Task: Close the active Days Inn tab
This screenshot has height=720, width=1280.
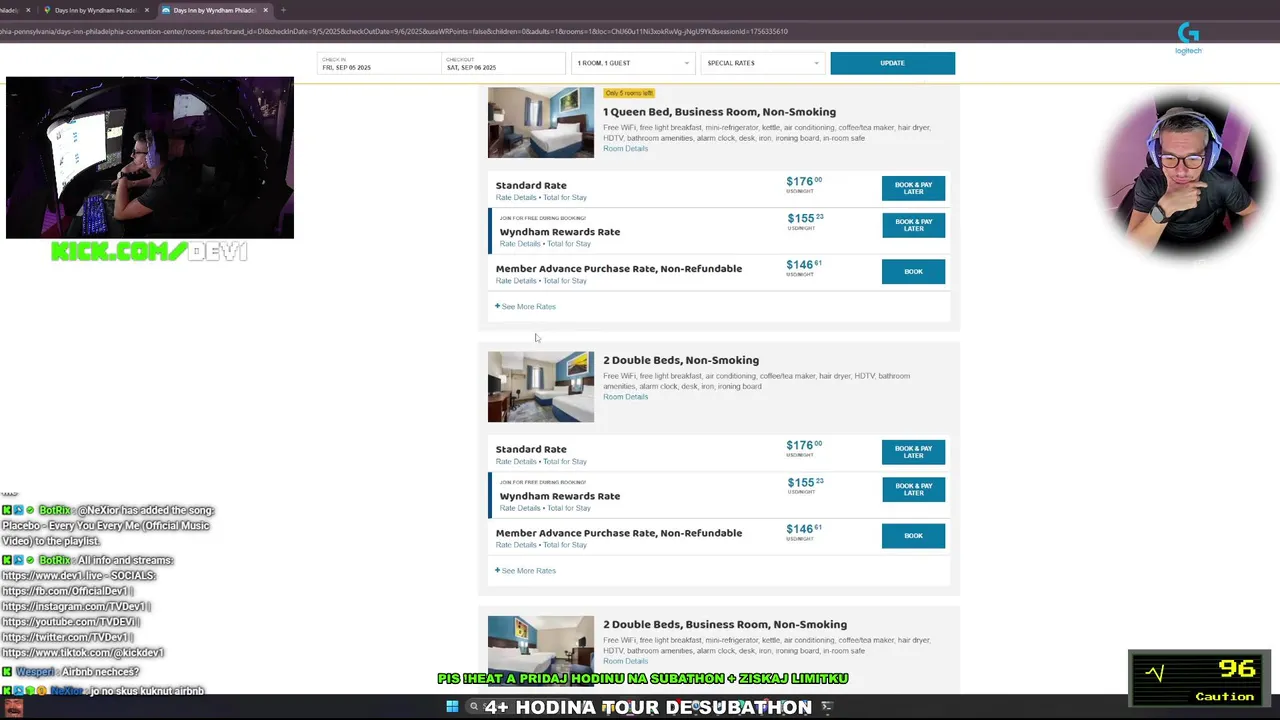Action: (265, 10)
